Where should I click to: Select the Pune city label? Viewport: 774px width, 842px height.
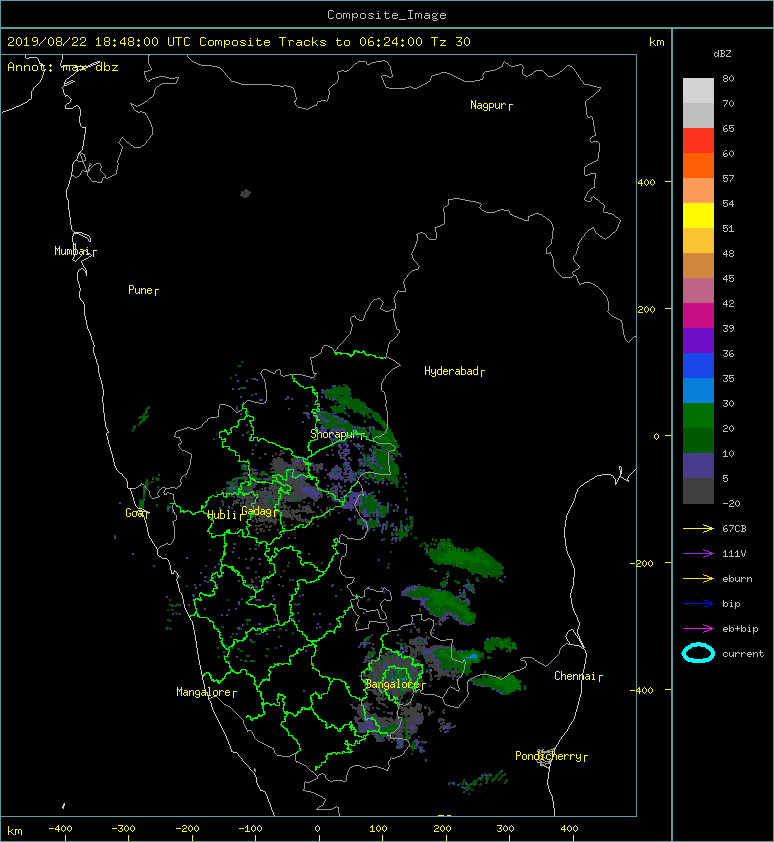click(143, 290)
